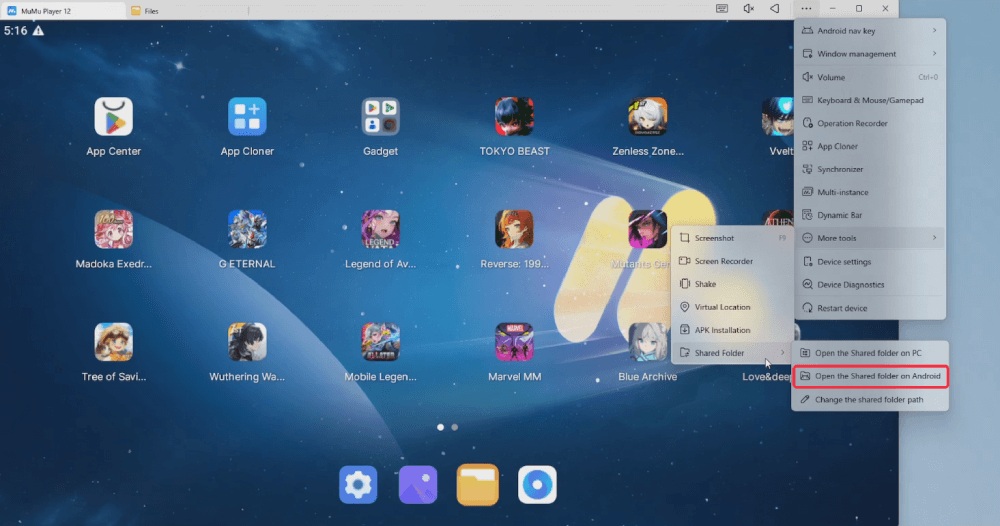Screen dimensions: 1000x526
Task: Open Settings gear in the dock
Action: (358, 485)
